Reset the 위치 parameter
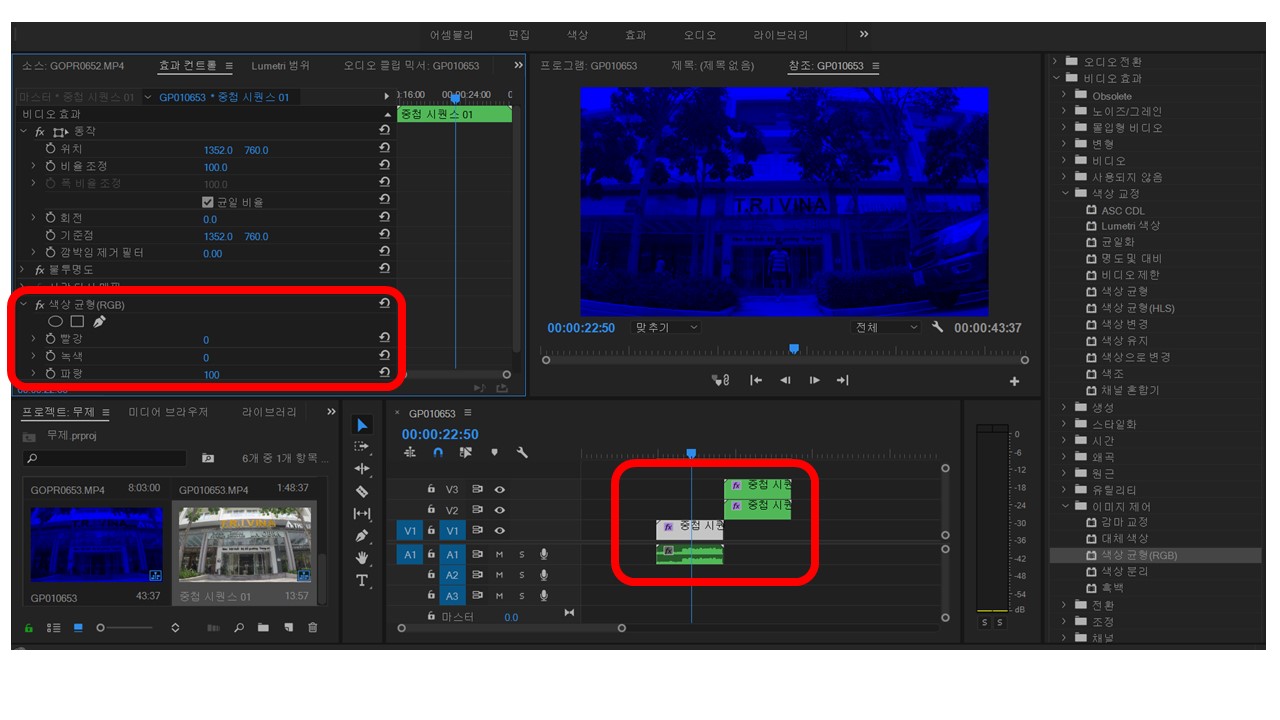Screen dimensions: 1280x720 [384, 148]
